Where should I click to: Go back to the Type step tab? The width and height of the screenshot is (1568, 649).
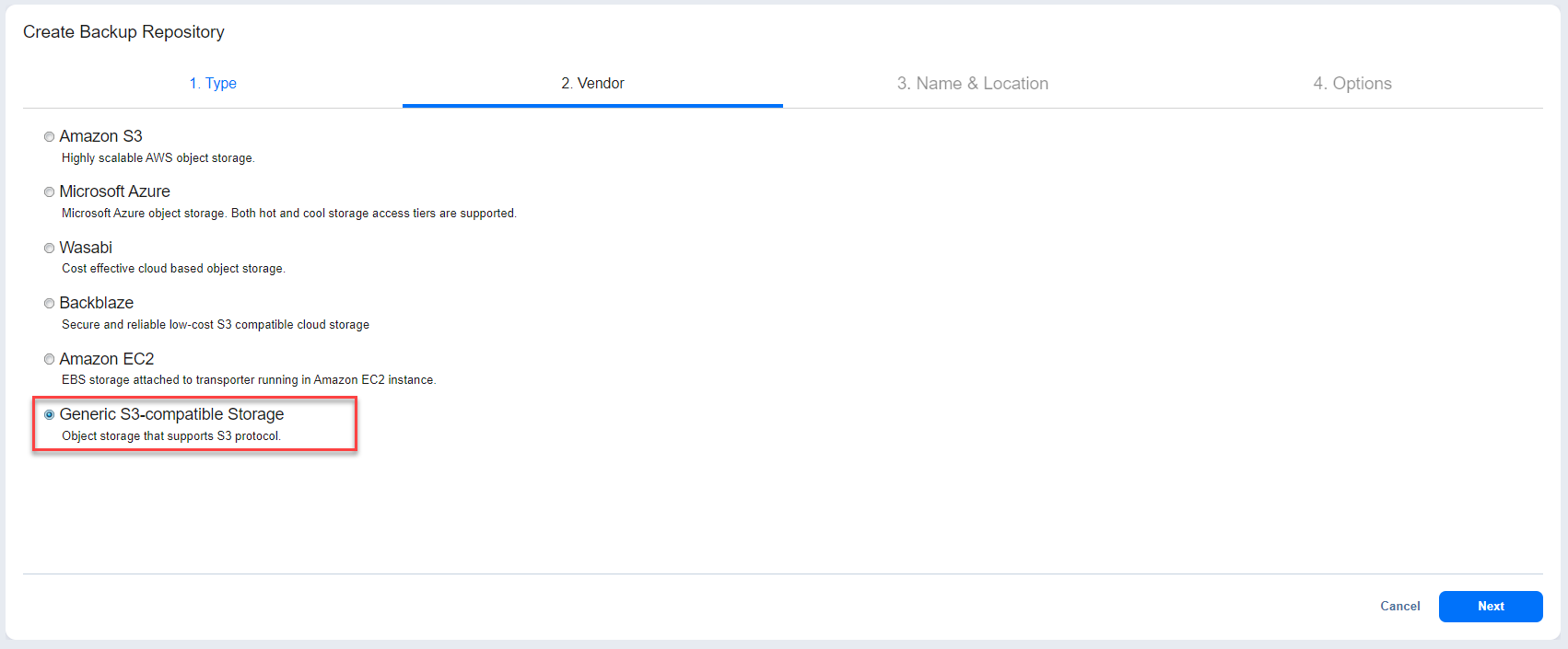point(213,84)
